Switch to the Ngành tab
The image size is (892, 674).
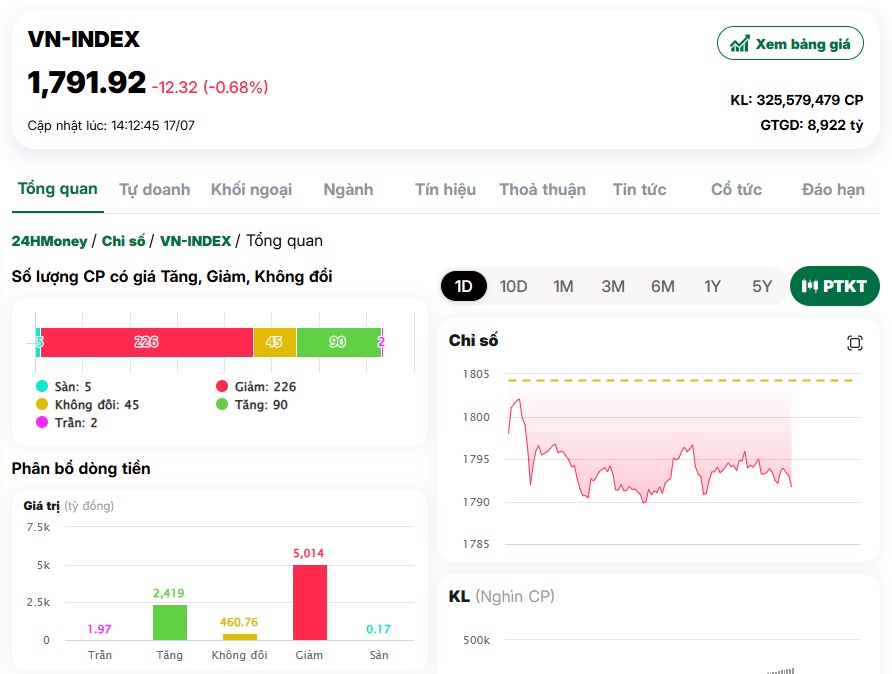click(x=348, y=189)
